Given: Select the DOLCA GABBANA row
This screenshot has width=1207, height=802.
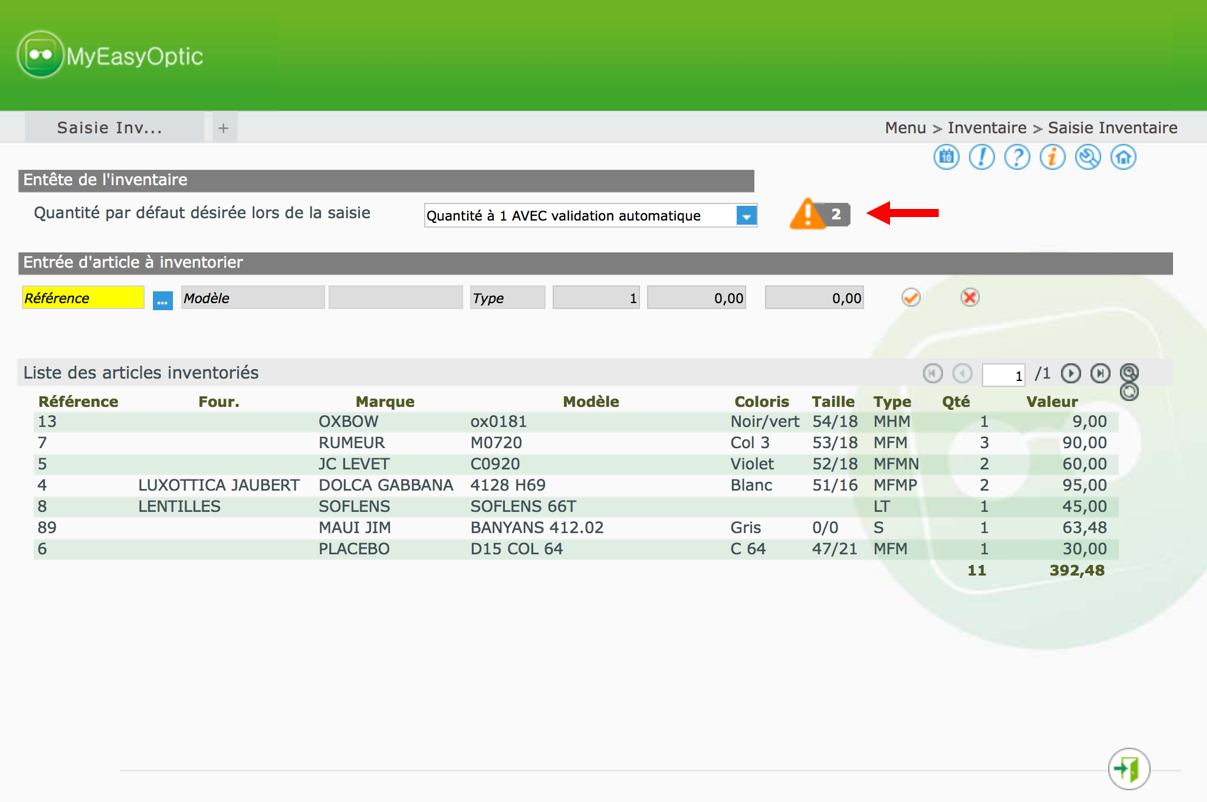Looking at the screenshot, I should pos(576,485).
